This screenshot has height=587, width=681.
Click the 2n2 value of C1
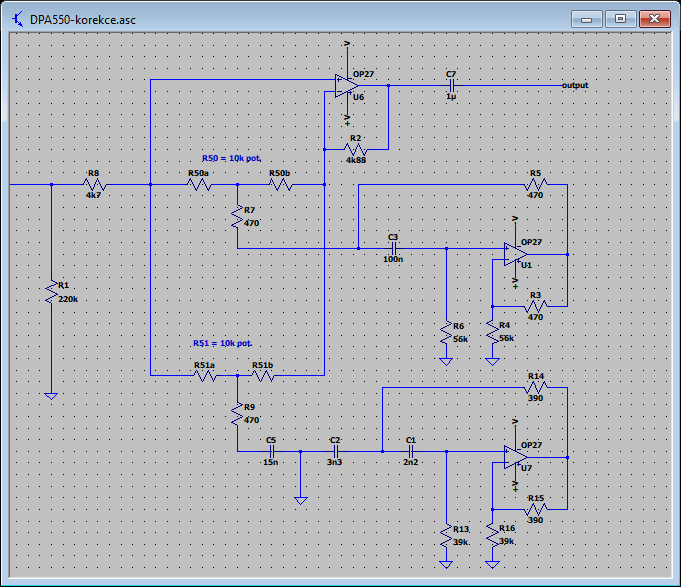point(410,462)
